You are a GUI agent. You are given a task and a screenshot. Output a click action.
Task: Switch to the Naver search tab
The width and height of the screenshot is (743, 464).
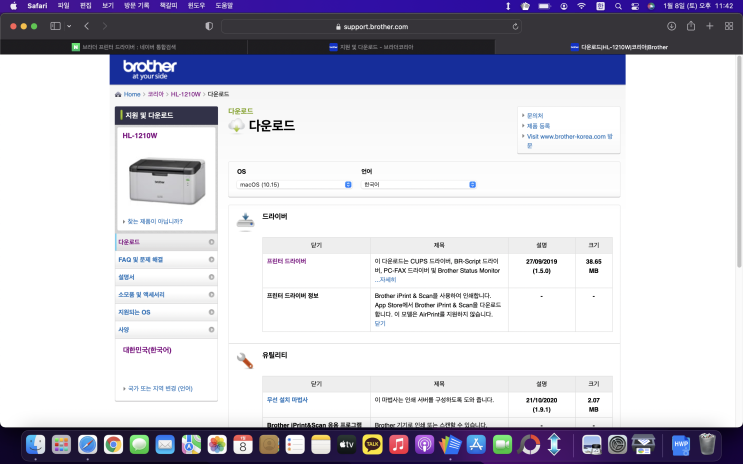124,47
